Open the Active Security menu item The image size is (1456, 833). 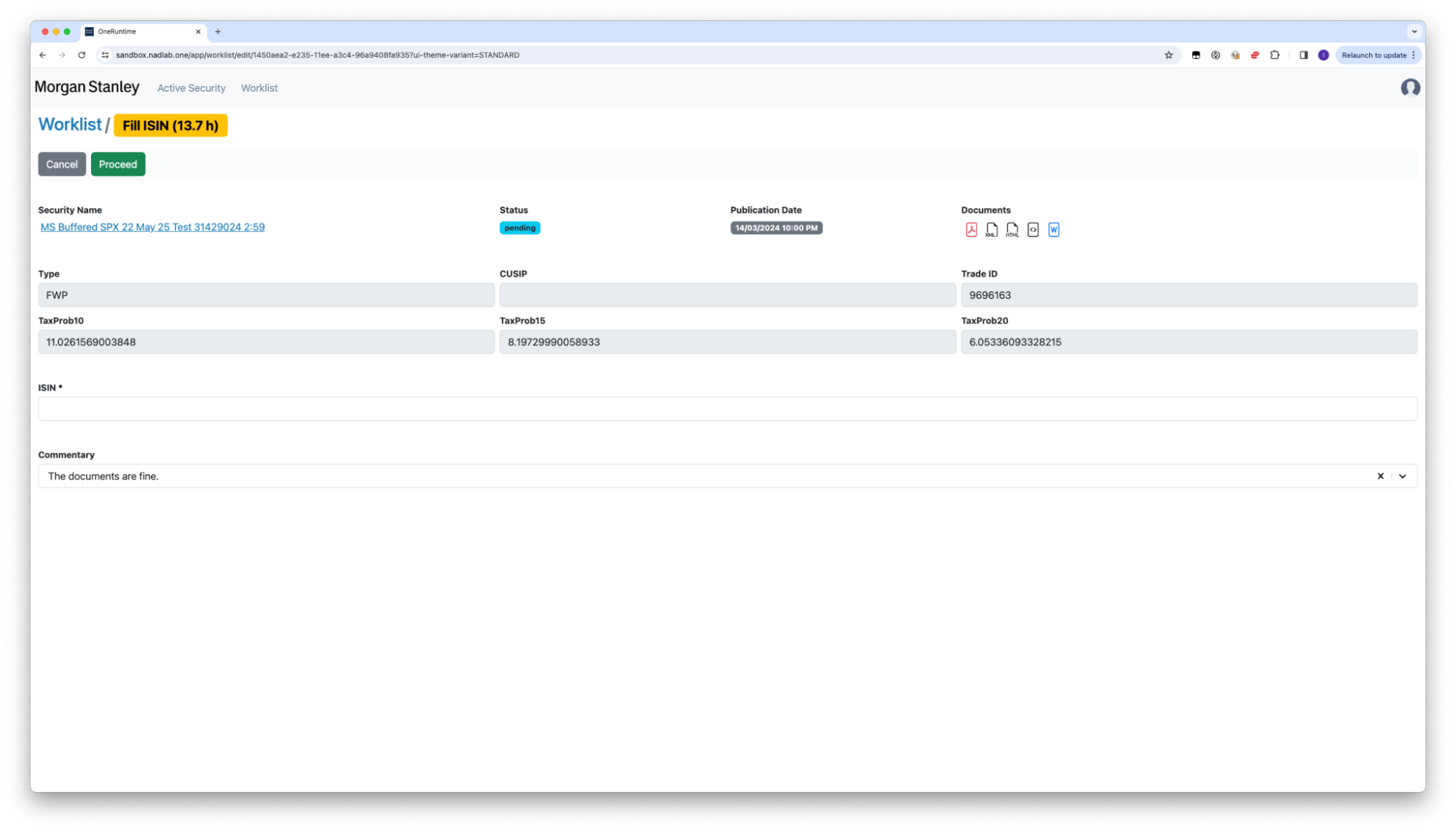pyautogui.click(x=191, y=88)
